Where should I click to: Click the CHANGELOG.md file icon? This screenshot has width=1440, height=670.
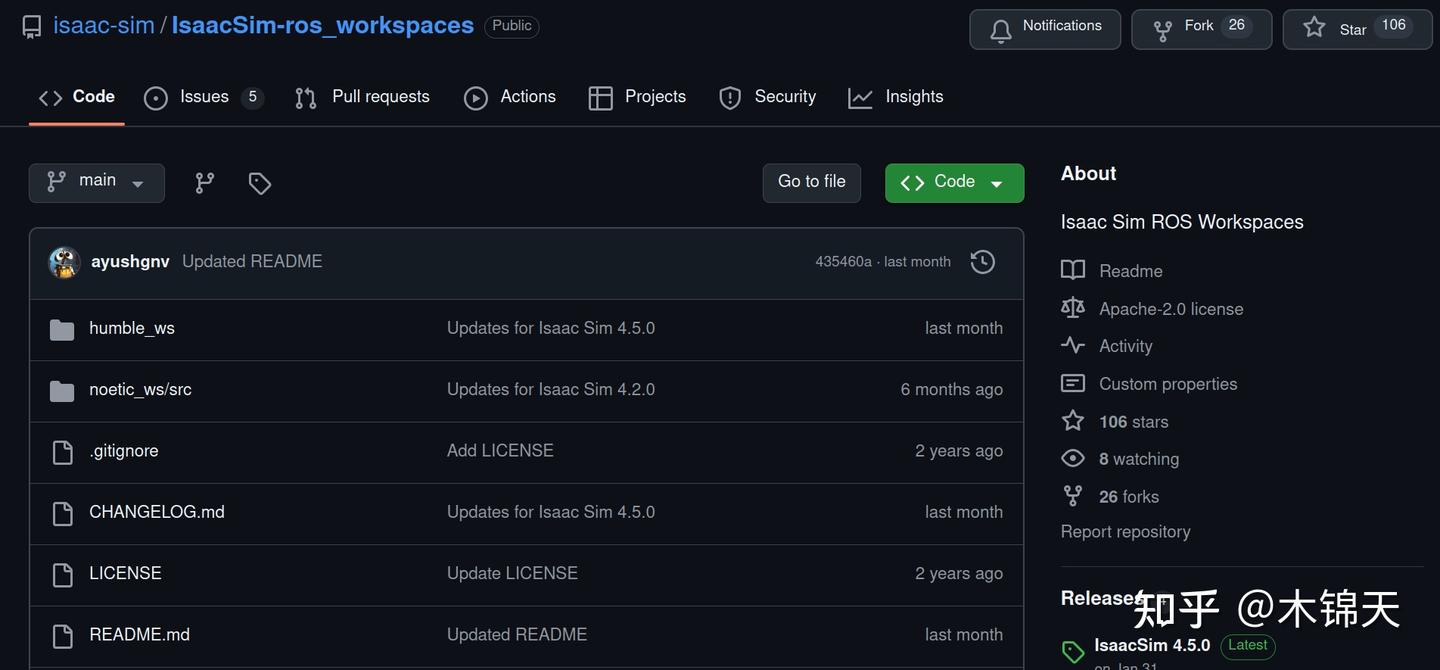(62, 513)
